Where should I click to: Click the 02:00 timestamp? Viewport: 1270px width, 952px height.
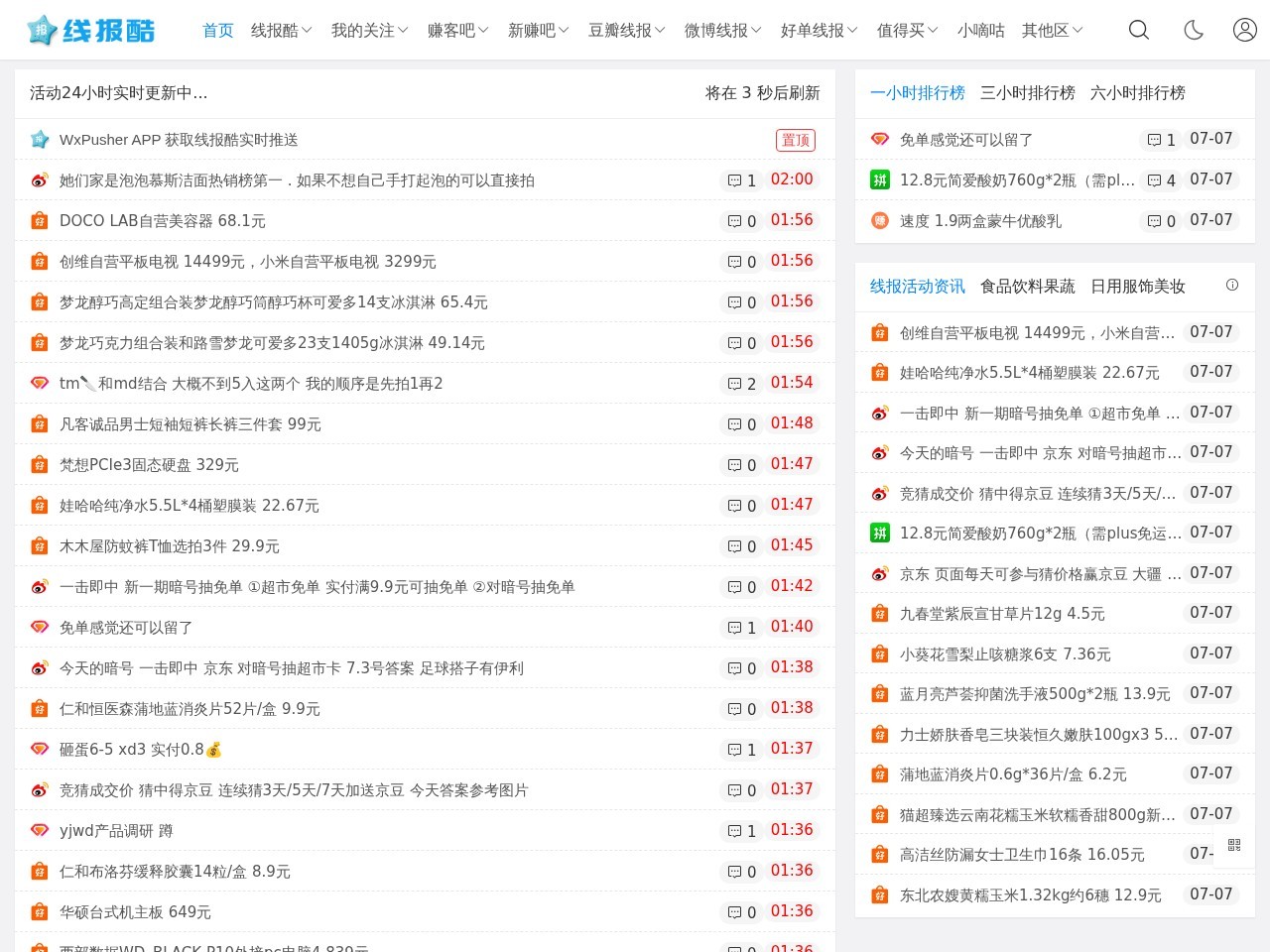(x=792, y=179)
